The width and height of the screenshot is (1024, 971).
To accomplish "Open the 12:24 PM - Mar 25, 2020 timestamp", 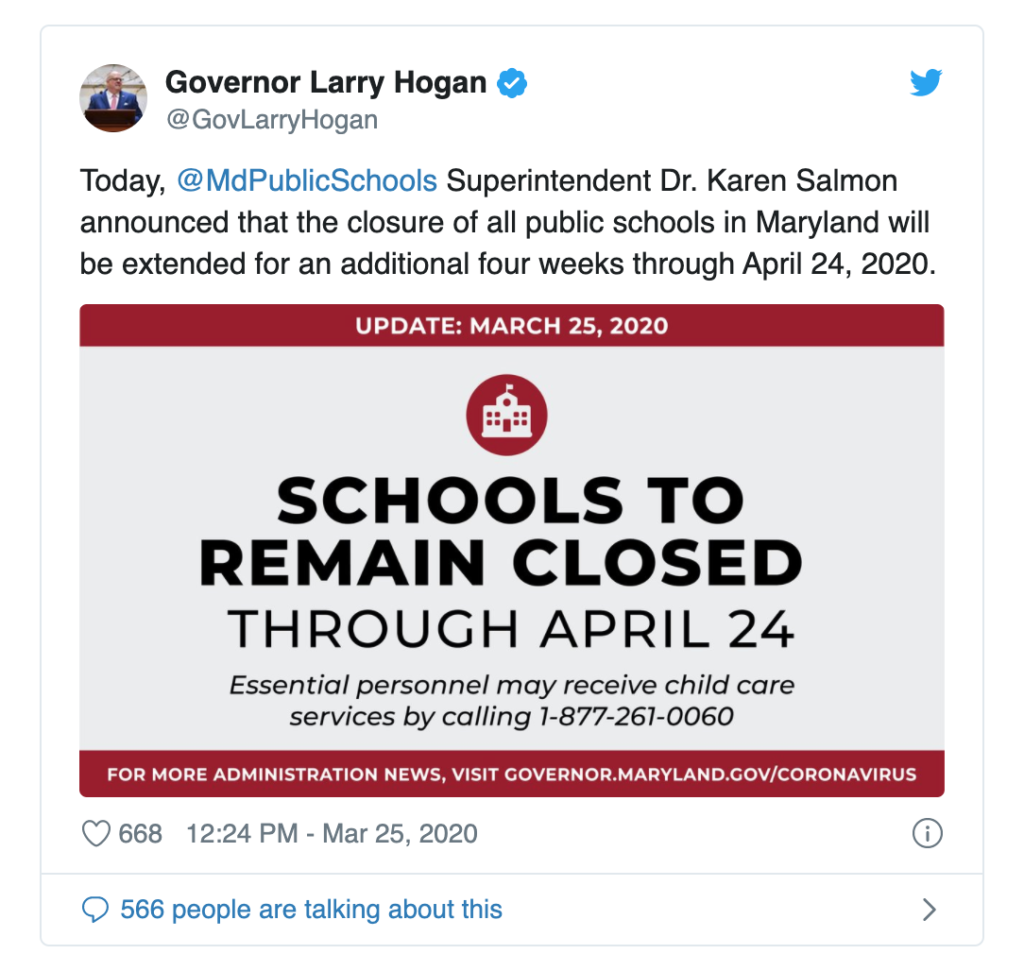I will pyautogui.click(x=332, y=834).
